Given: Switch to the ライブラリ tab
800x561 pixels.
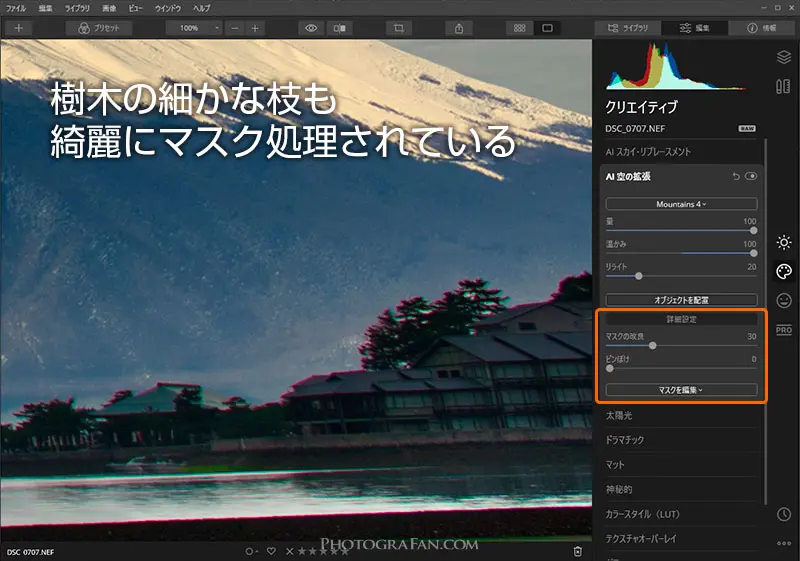Looking at the screenshot, I should [628, 28].
